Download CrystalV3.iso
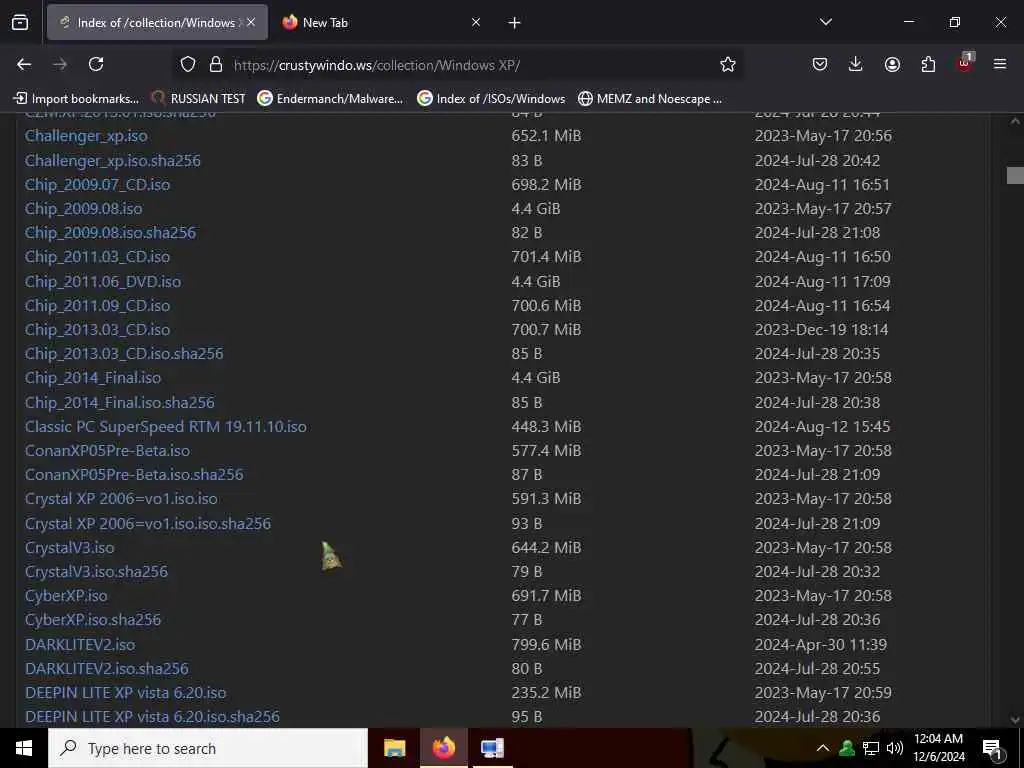 (x=70, y=548)
